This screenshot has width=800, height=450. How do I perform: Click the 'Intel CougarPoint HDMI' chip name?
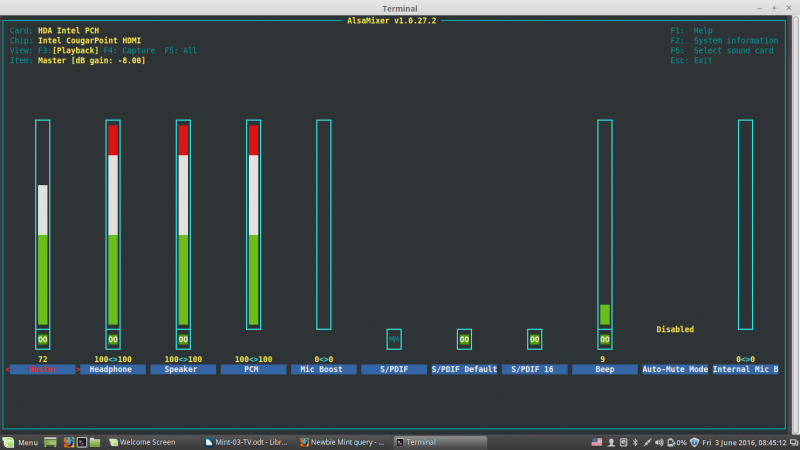[x=89, y=40]
